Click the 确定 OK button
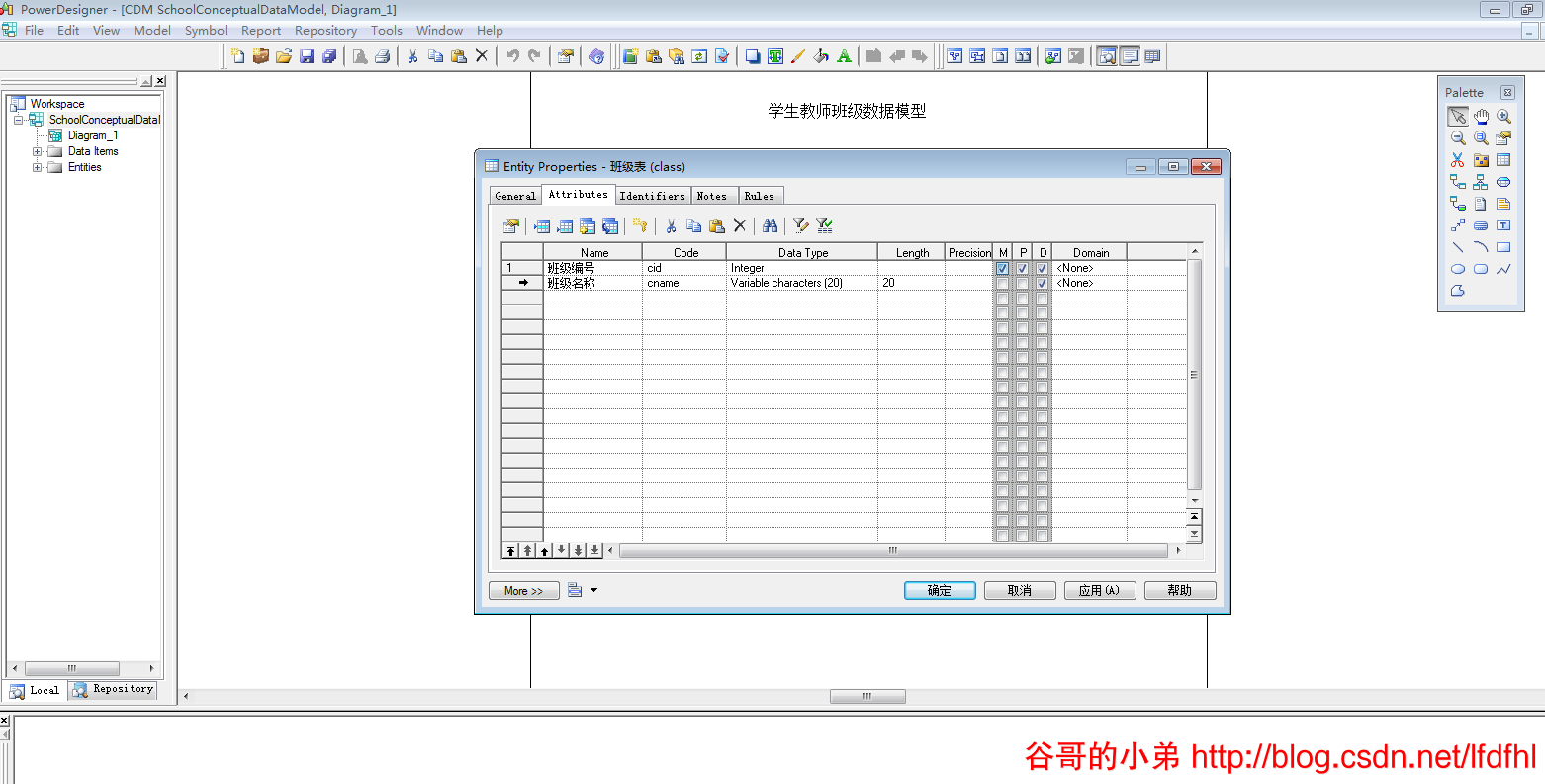Viewport: 1545px width, 784px height. pos(940,590)
